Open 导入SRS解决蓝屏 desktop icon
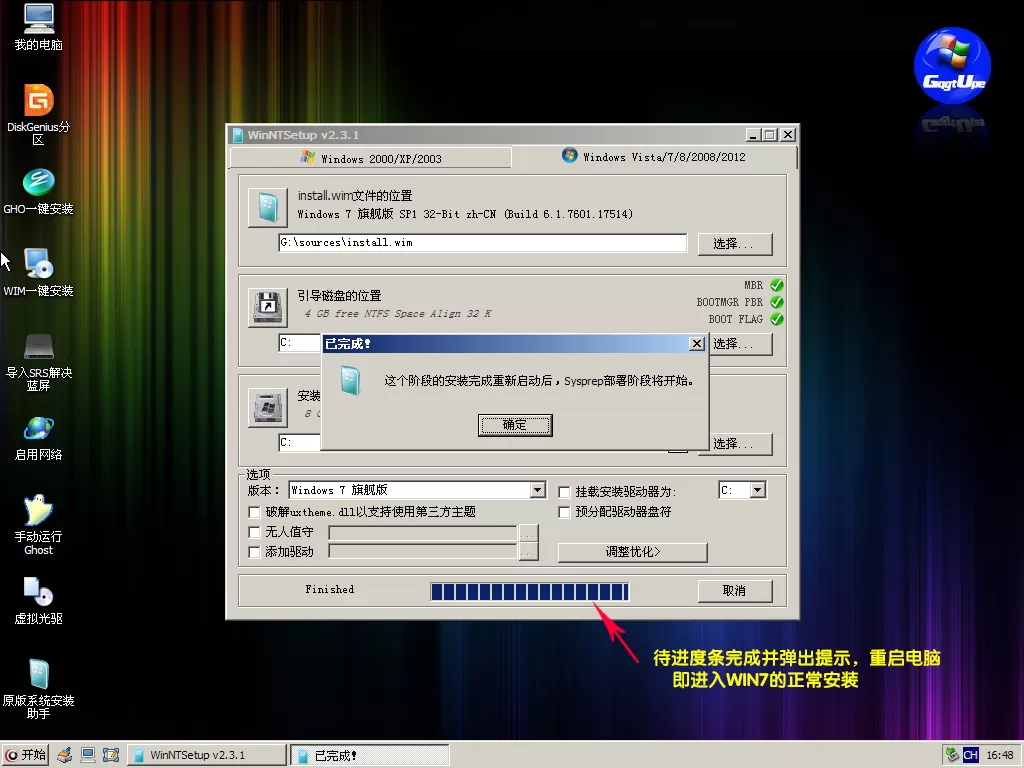 pyautogui.click(x=38, y=347)
